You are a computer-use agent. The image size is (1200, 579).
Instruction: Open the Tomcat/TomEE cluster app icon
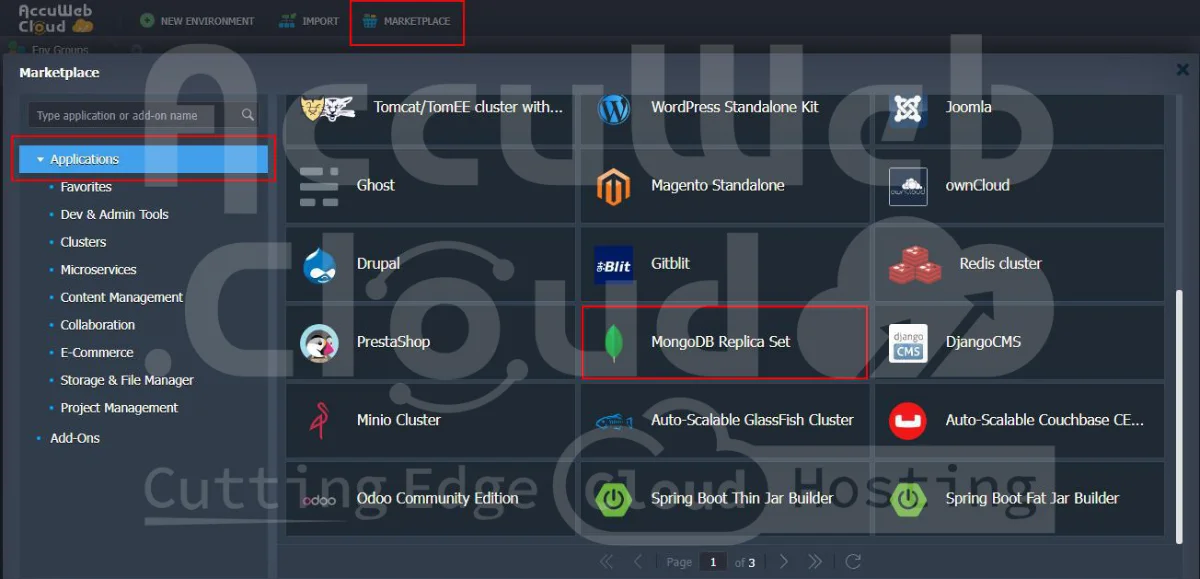(x=329, y=107)
